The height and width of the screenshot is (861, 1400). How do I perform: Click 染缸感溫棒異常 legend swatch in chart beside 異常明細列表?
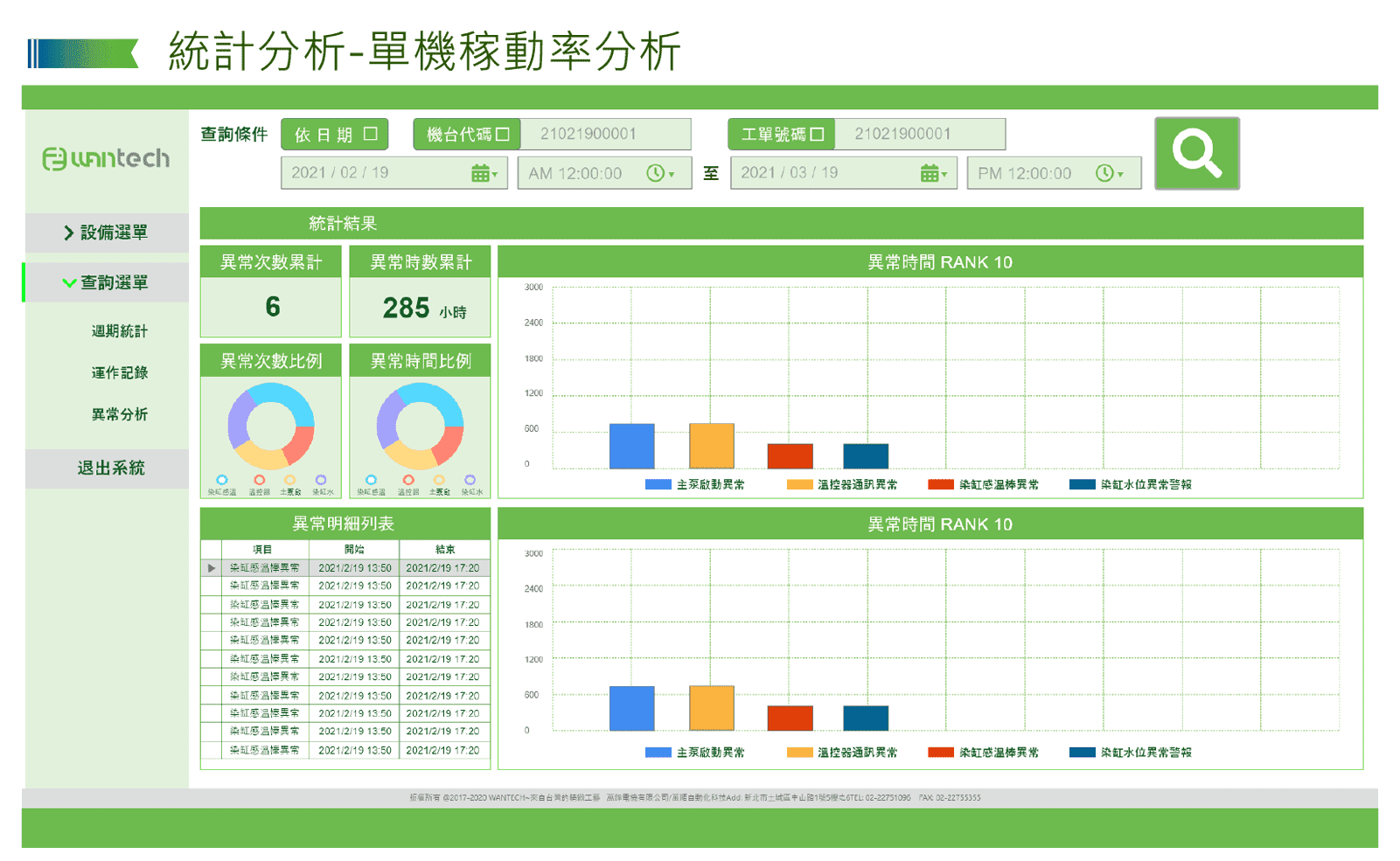pos(941,753)
